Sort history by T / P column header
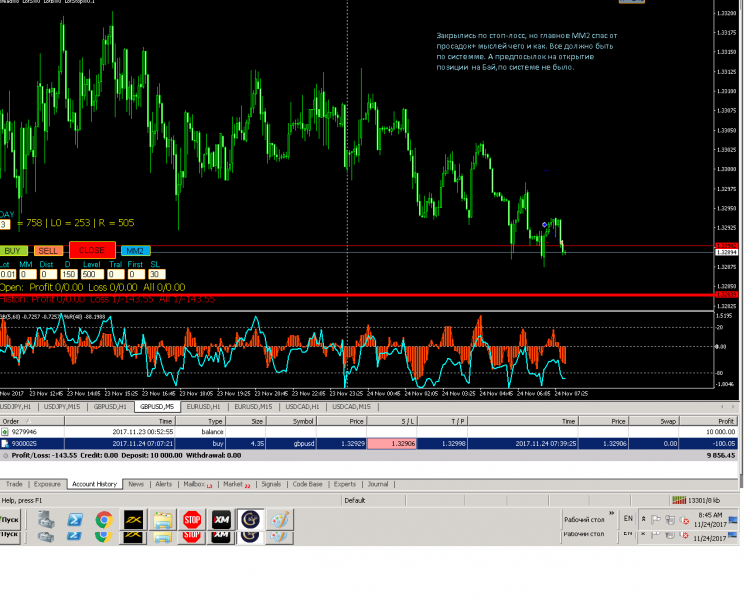Viewport: 750px width, 600px height. [442, 422]
